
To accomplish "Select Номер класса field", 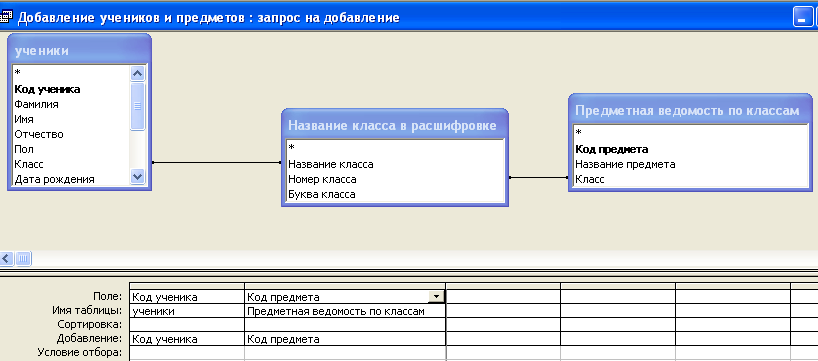I will pos(322,179).
